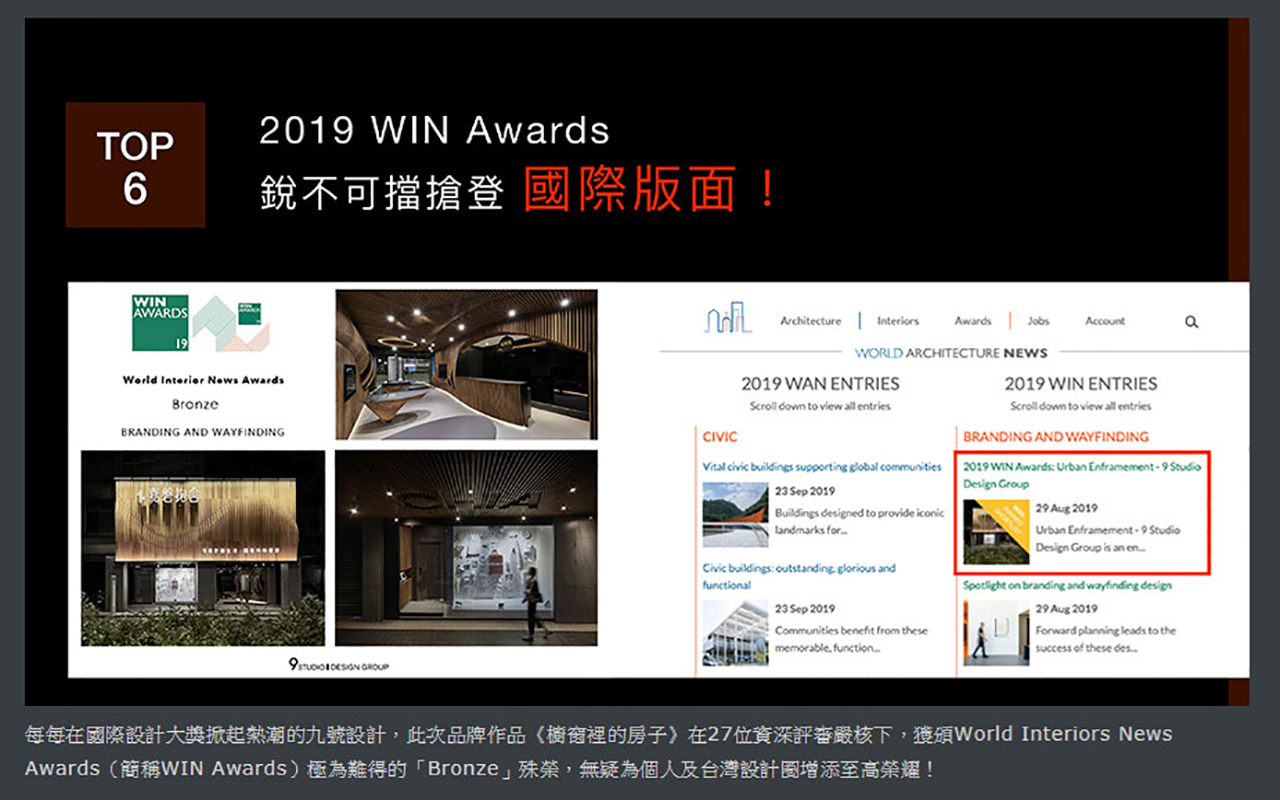Click the outstanding civic buildings article thumbnail
Viewport: 1280px width, 800px height.
coord(735,632)
